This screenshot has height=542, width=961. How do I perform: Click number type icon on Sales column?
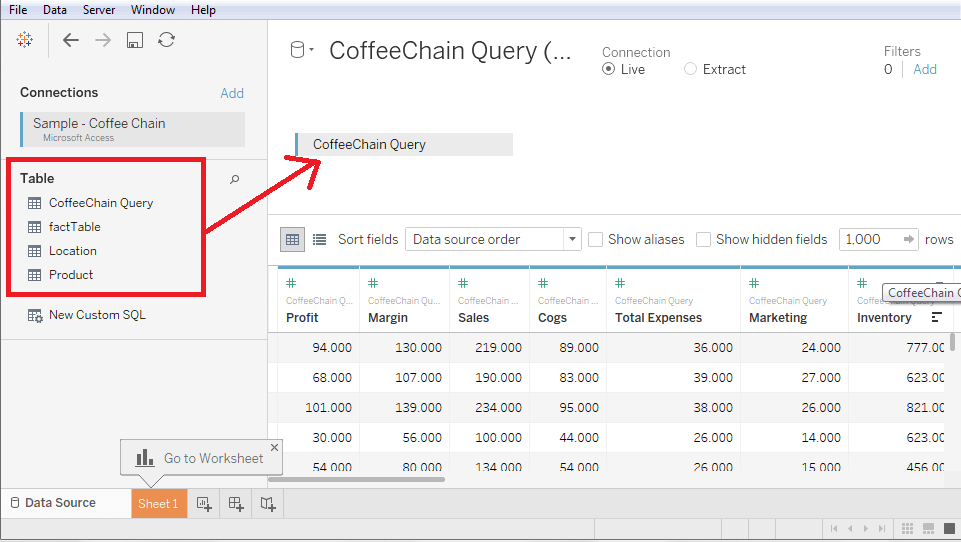(x=463, y=283)
